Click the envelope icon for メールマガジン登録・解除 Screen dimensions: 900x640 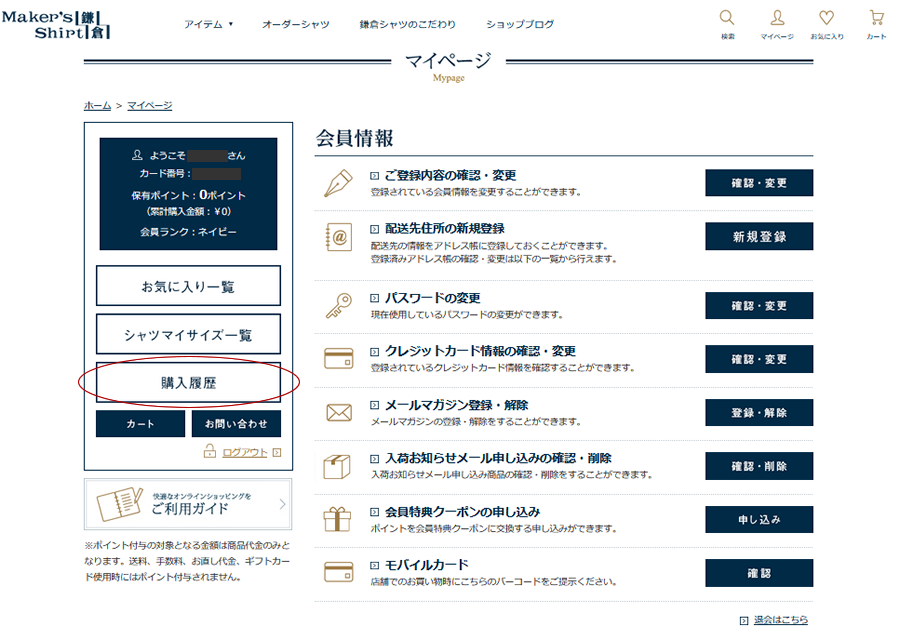pyautogui.click(x=339, y=412)
